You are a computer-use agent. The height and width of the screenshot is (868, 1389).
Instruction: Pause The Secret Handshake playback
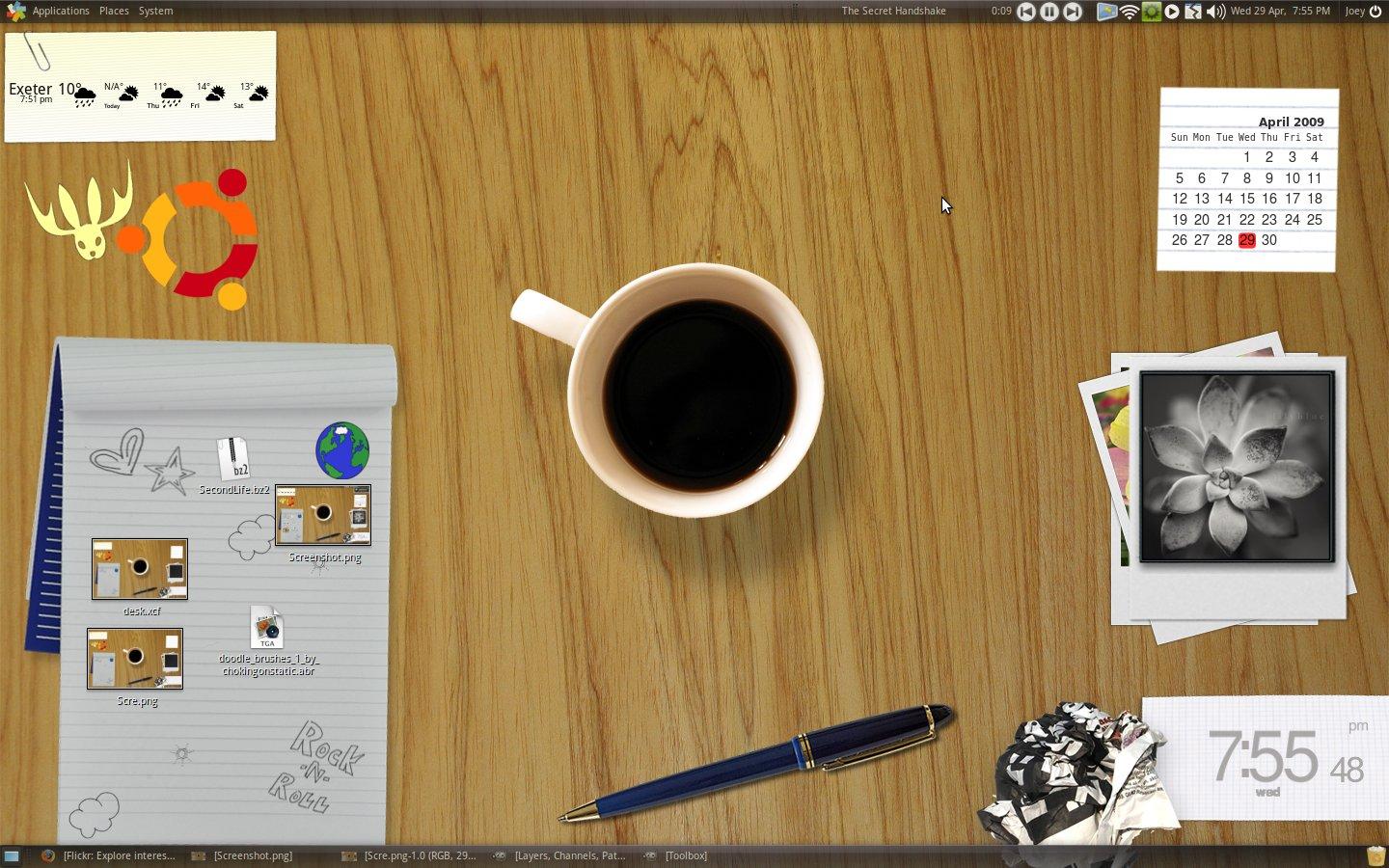[1049, 12]
